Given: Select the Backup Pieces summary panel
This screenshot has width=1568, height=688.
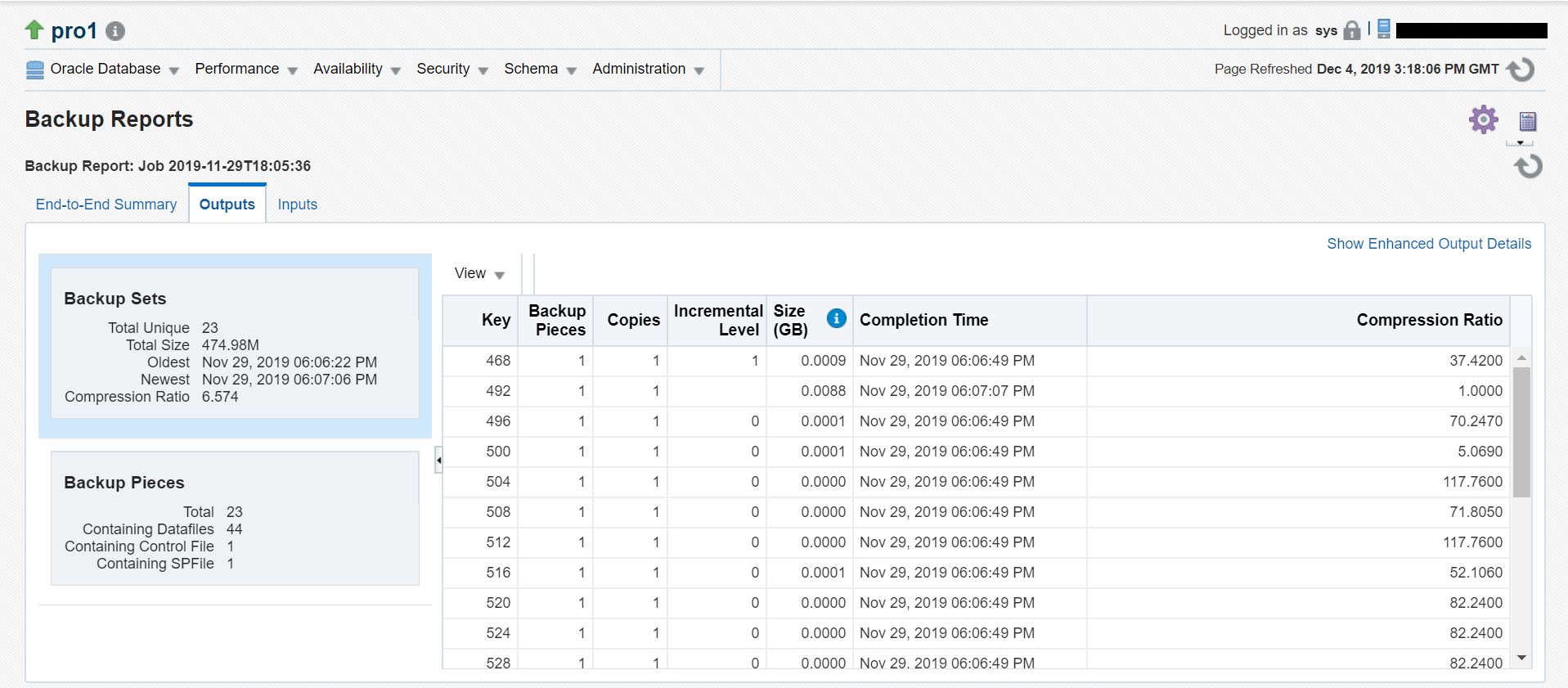Looking at the screenshot, I should click(235, 518).
